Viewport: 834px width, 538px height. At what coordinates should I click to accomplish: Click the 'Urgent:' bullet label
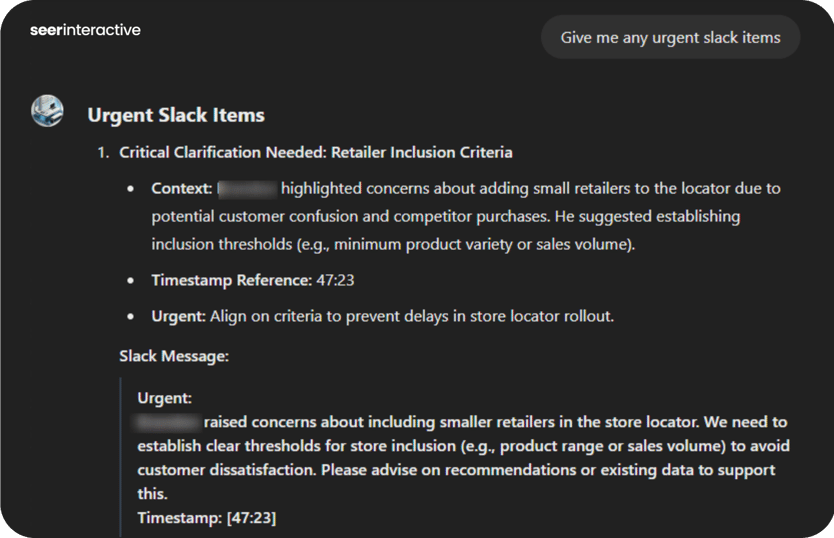(178, 316)
